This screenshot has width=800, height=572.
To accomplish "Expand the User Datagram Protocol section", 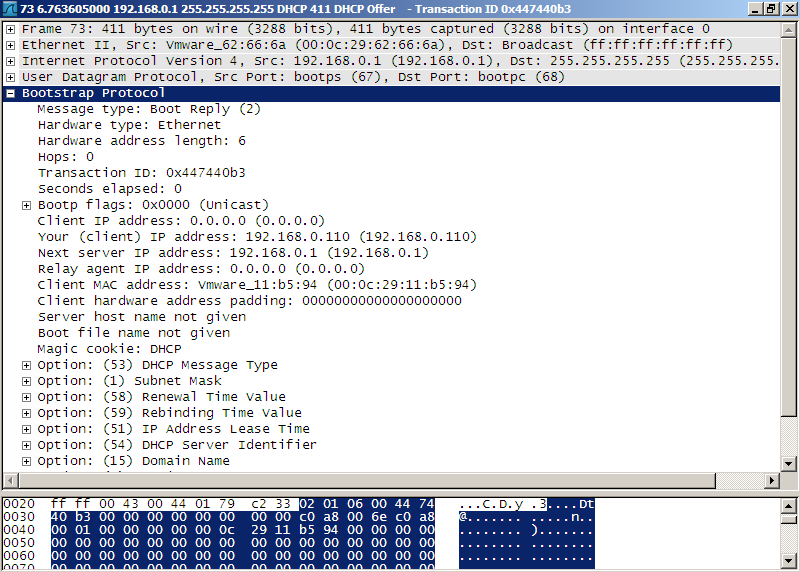I will [10, 77].
